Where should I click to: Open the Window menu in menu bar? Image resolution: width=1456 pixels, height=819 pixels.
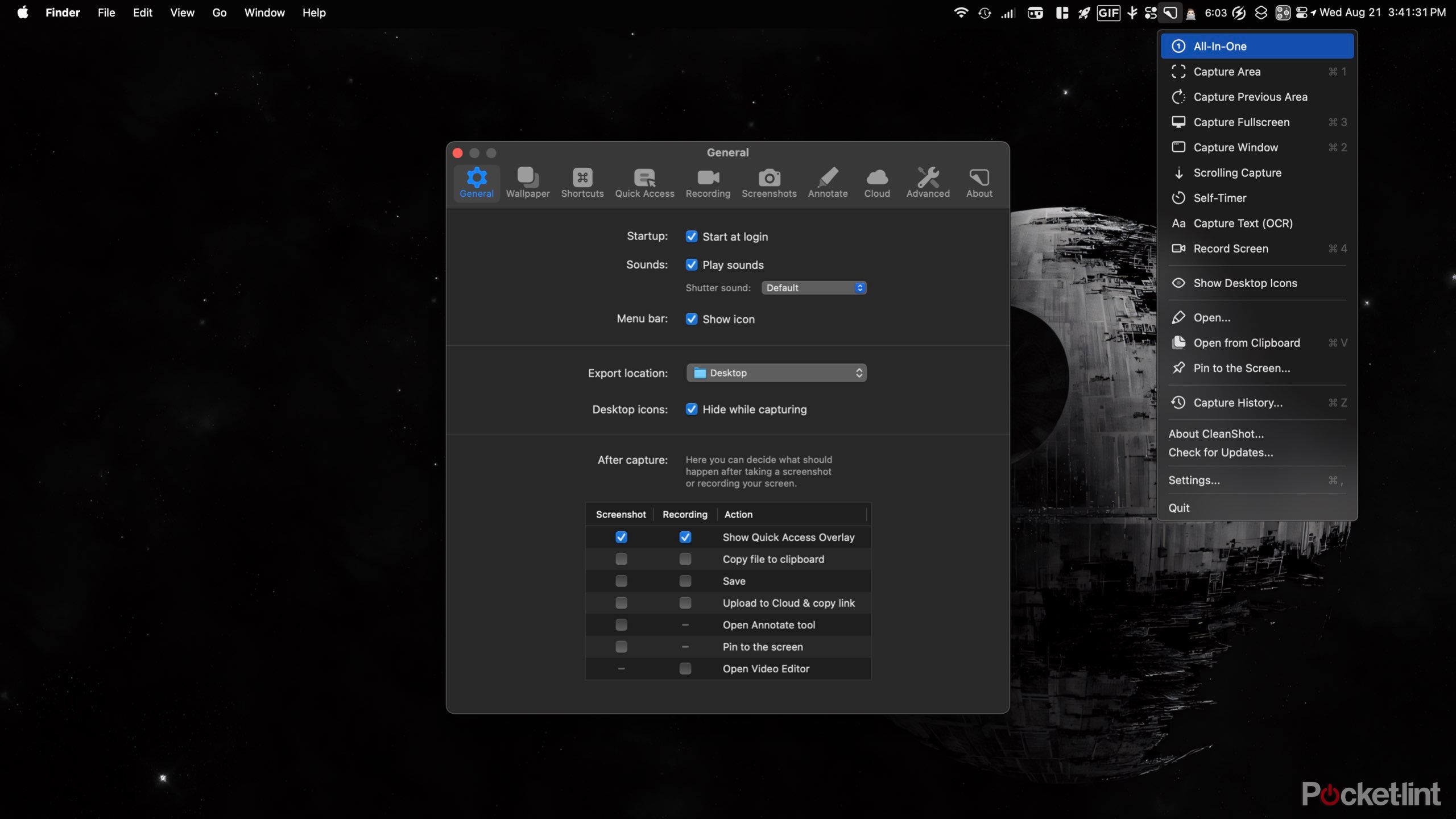pyautogui.click(x=264, y=13)
